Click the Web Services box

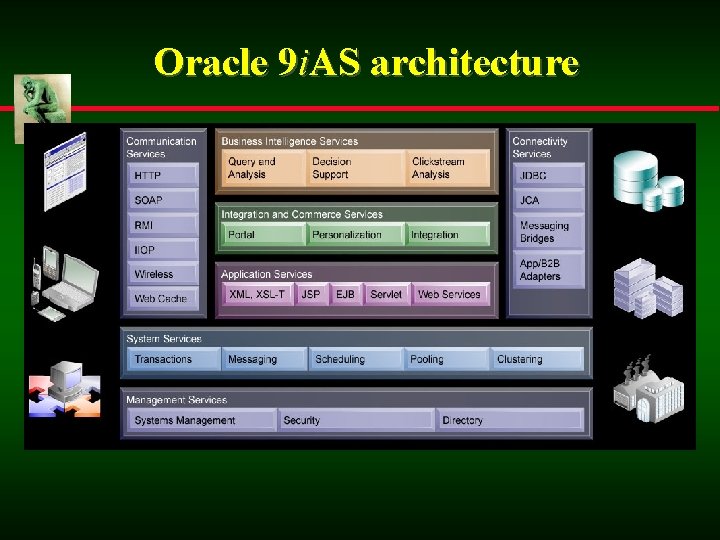pos(450,294)
